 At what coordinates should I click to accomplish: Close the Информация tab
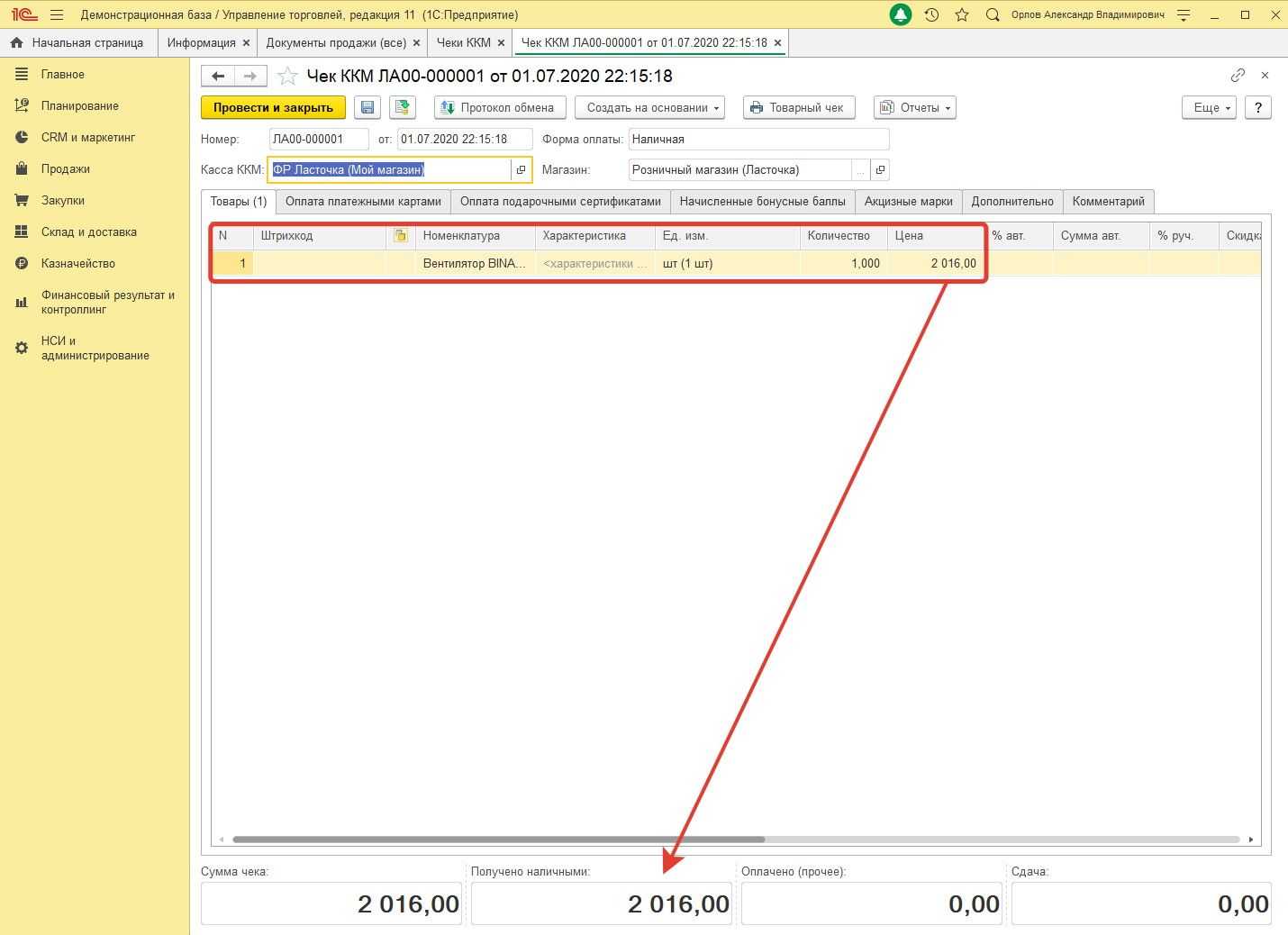tap(246, 42)
